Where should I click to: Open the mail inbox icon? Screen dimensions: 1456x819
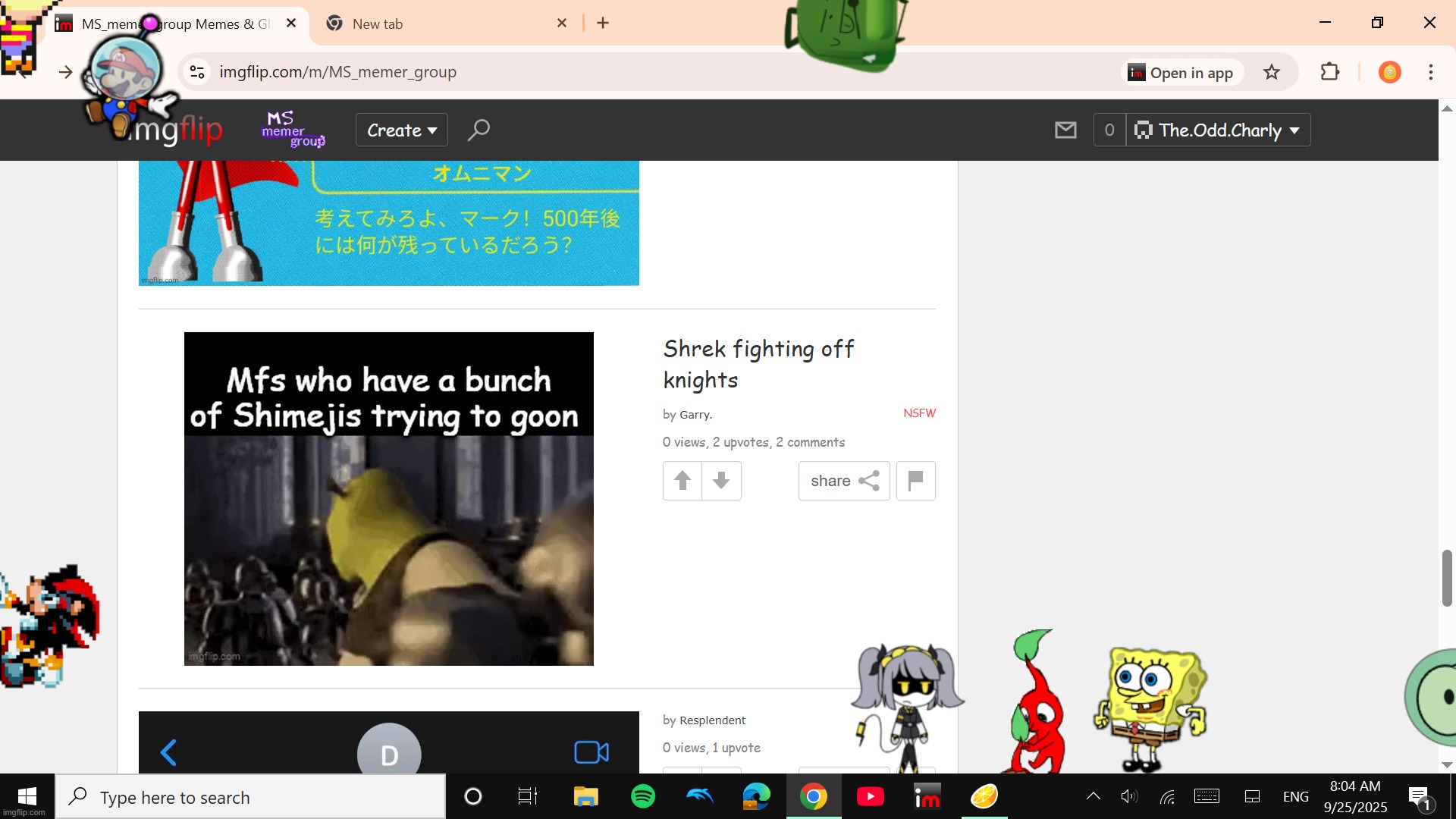pyautogui.click(x=1065, y=130)
